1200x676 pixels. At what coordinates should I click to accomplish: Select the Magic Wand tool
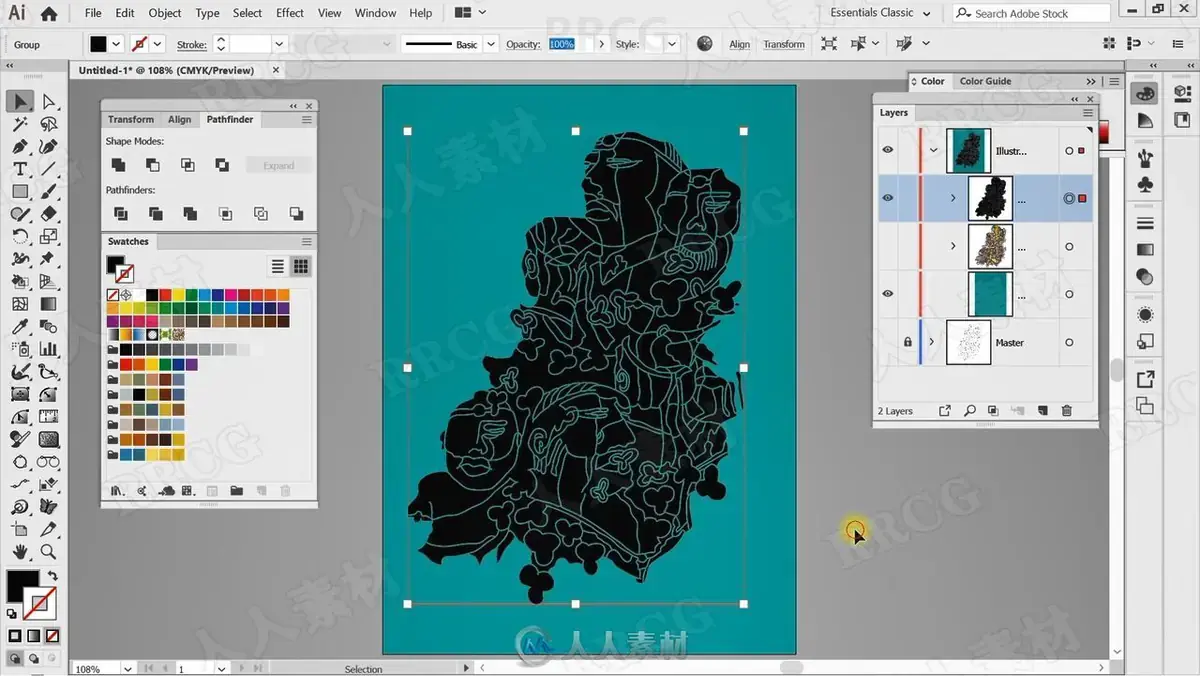(20, 124)
